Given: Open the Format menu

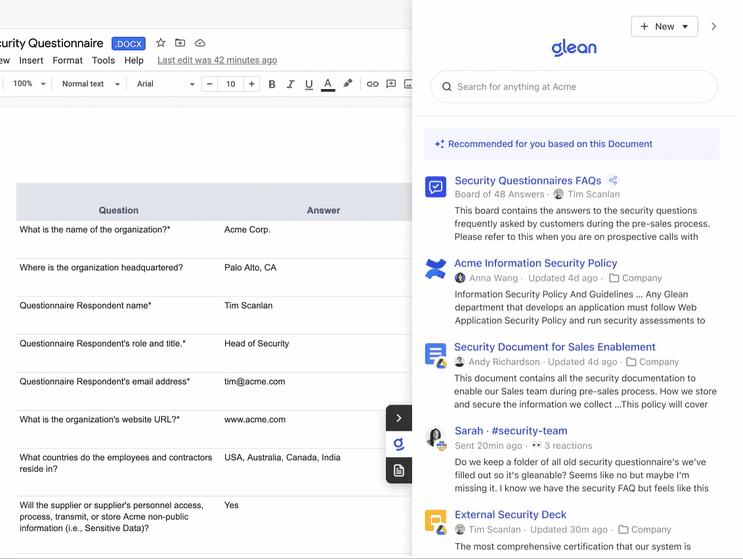Looking at the screenshot, I should coord(67,60).
